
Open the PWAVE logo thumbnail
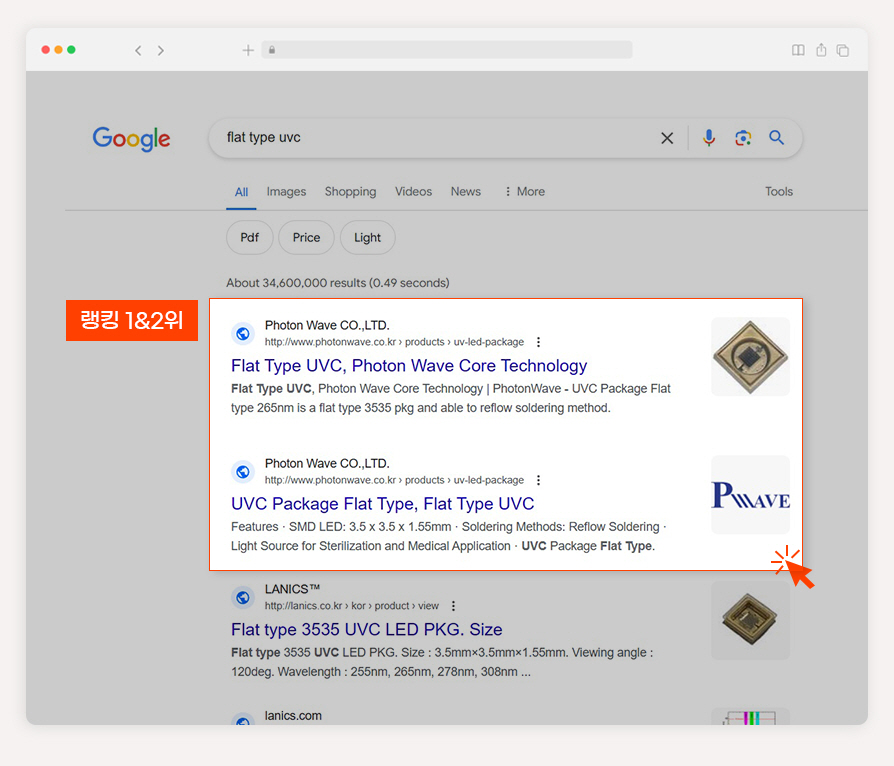750,495
